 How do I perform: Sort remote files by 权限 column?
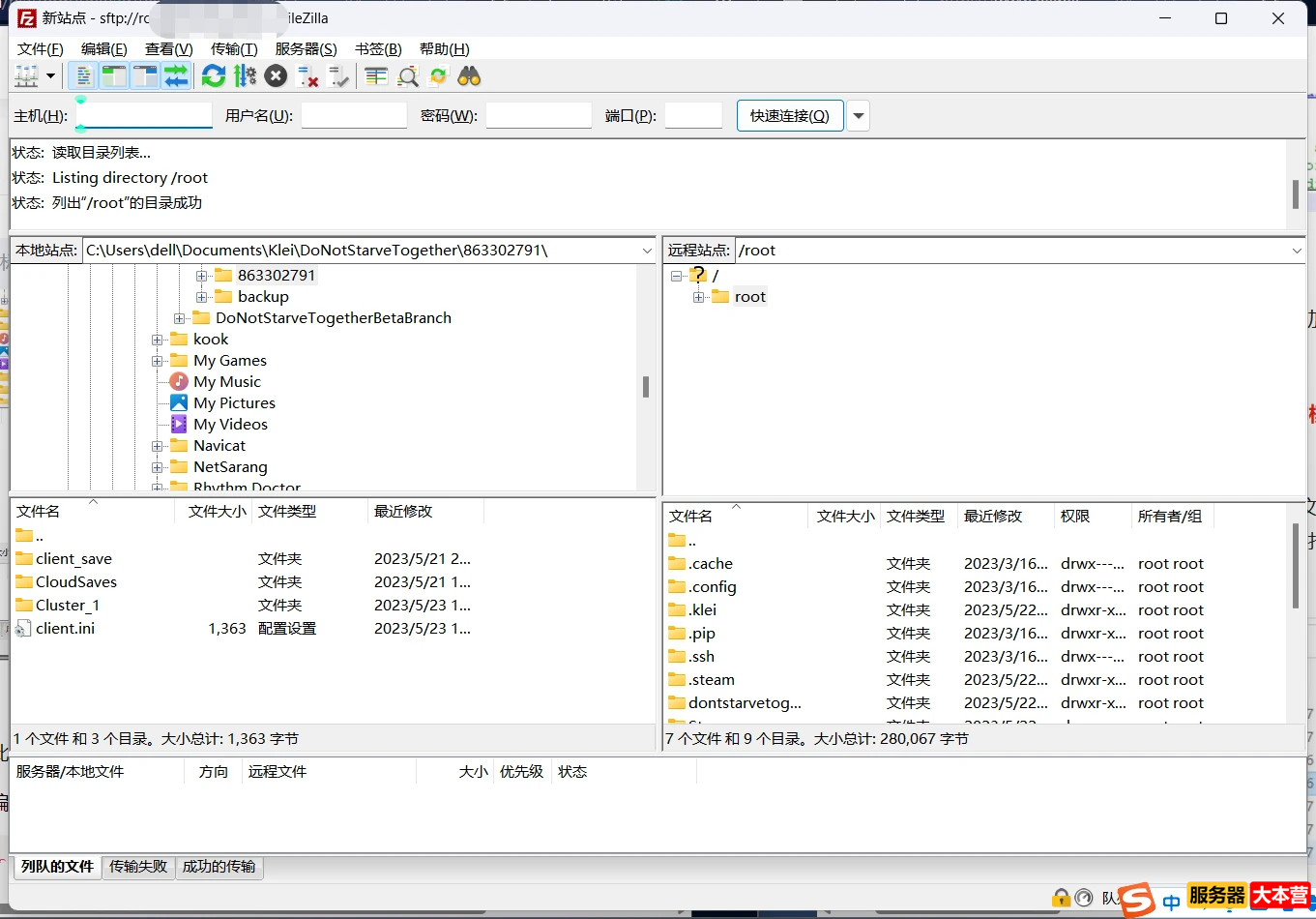1093,517
